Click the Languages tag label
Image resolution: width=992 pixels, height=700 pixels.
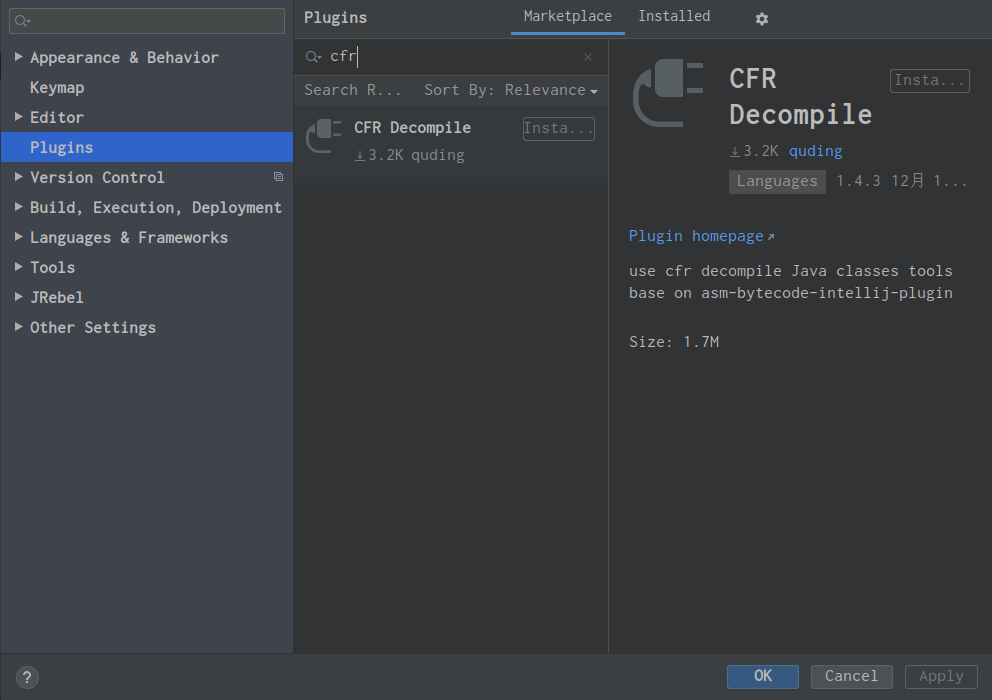pos(777,182)
